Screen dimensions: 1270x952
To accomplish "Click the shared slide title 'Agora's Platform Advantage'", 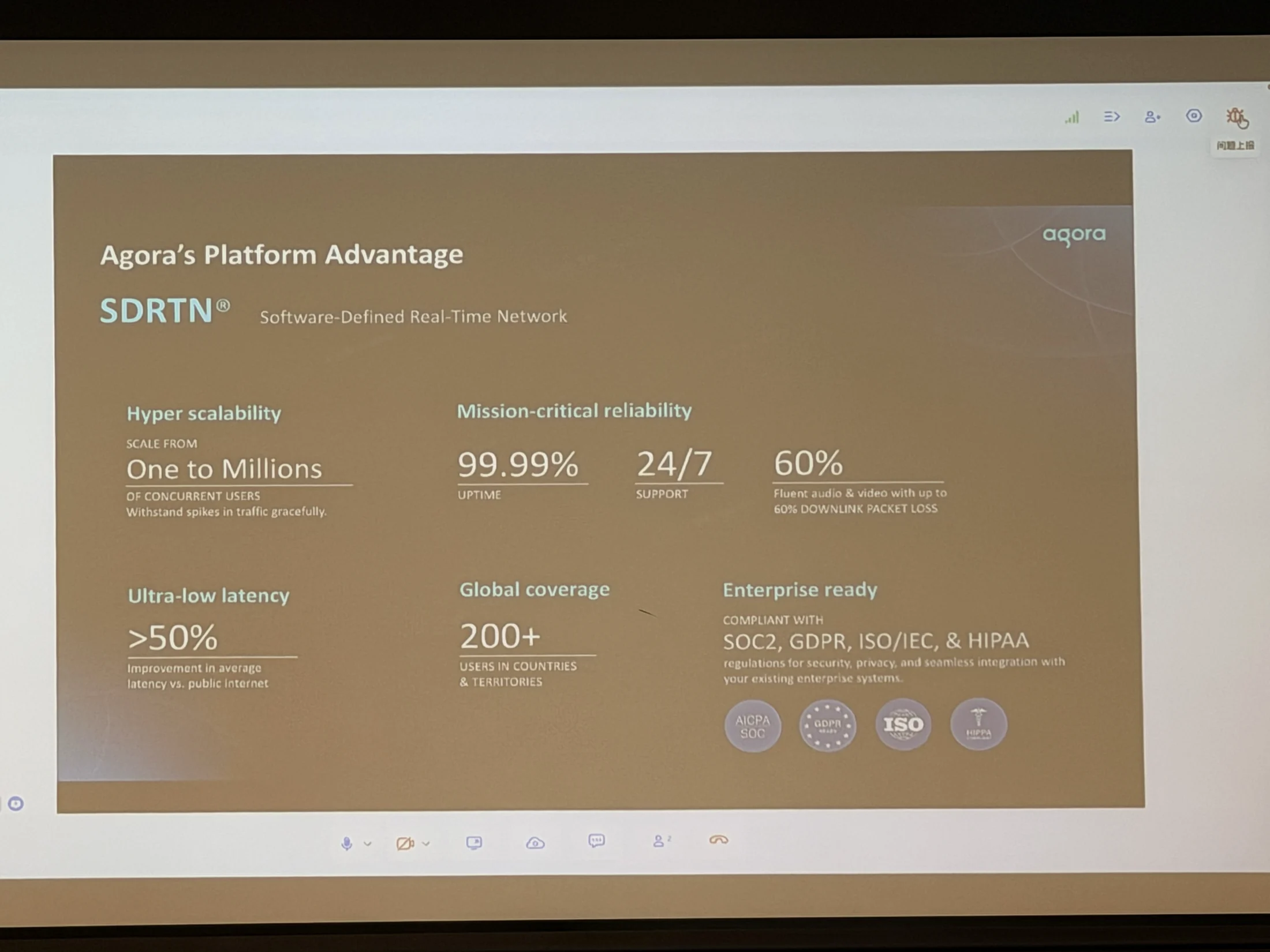I will point(282,254).
